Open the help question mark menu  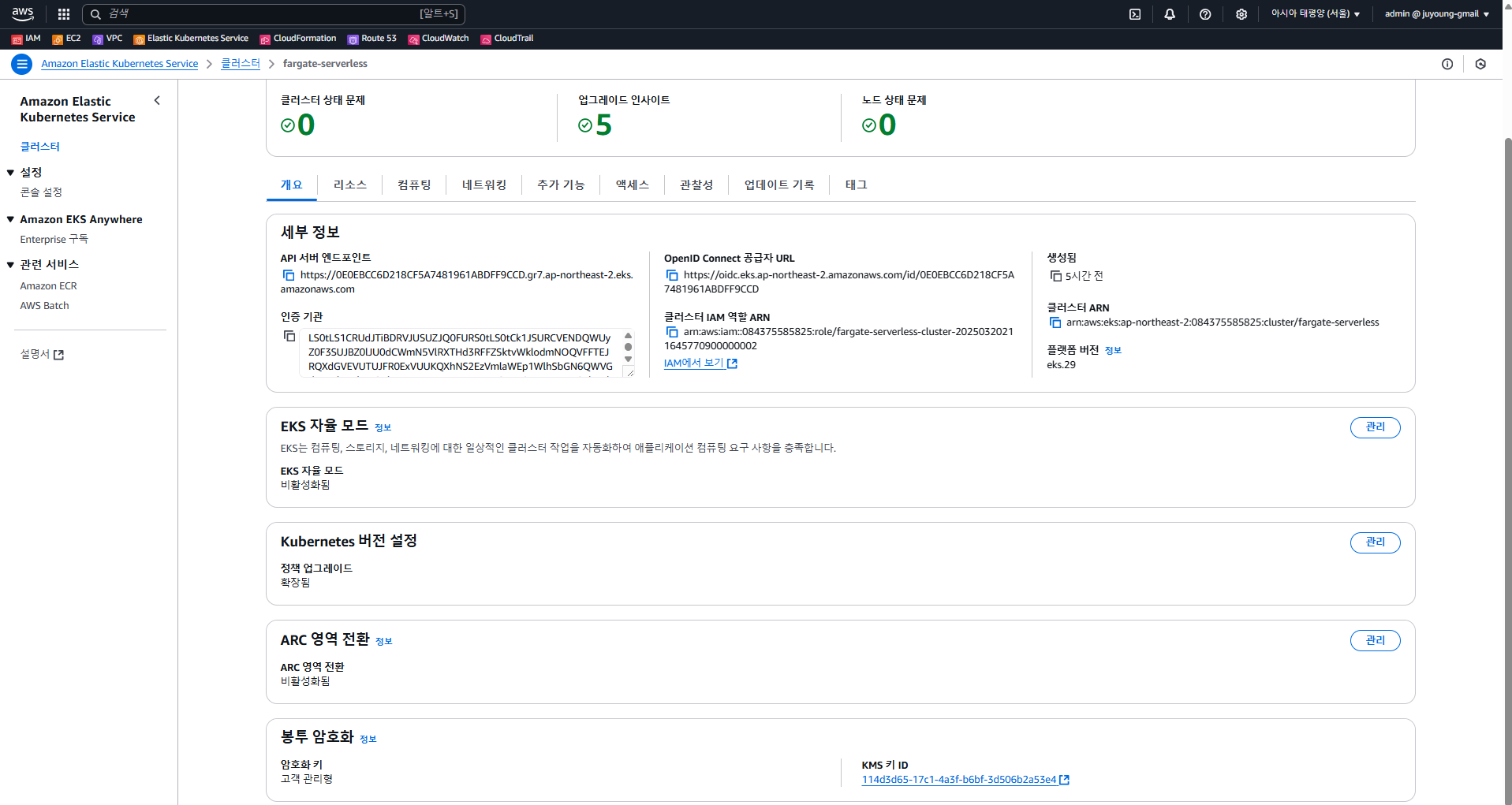(1205, 14)
